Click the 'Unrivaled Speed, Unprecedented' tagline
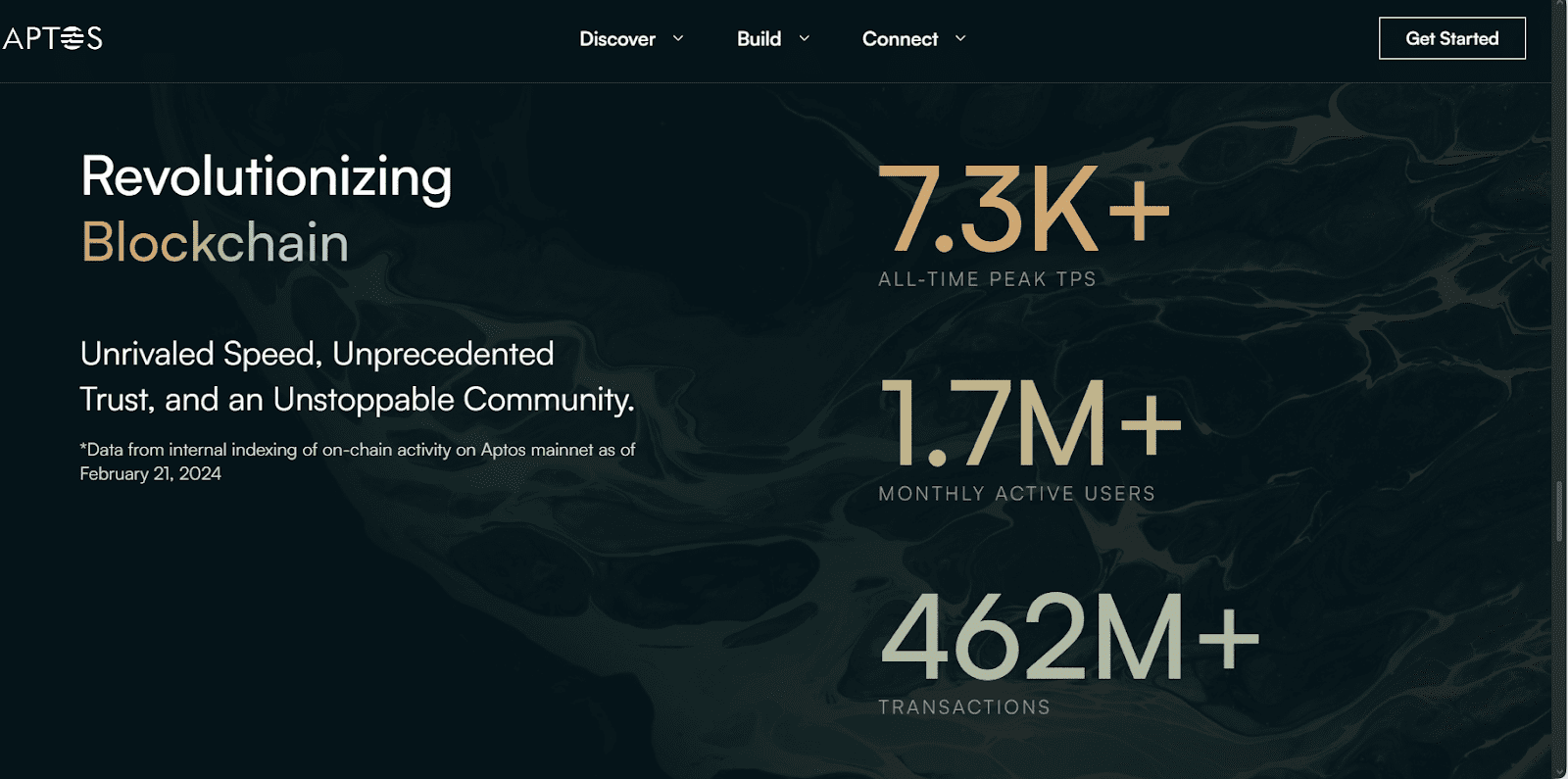Screen dimensions: 1568x779 [317, 354]
